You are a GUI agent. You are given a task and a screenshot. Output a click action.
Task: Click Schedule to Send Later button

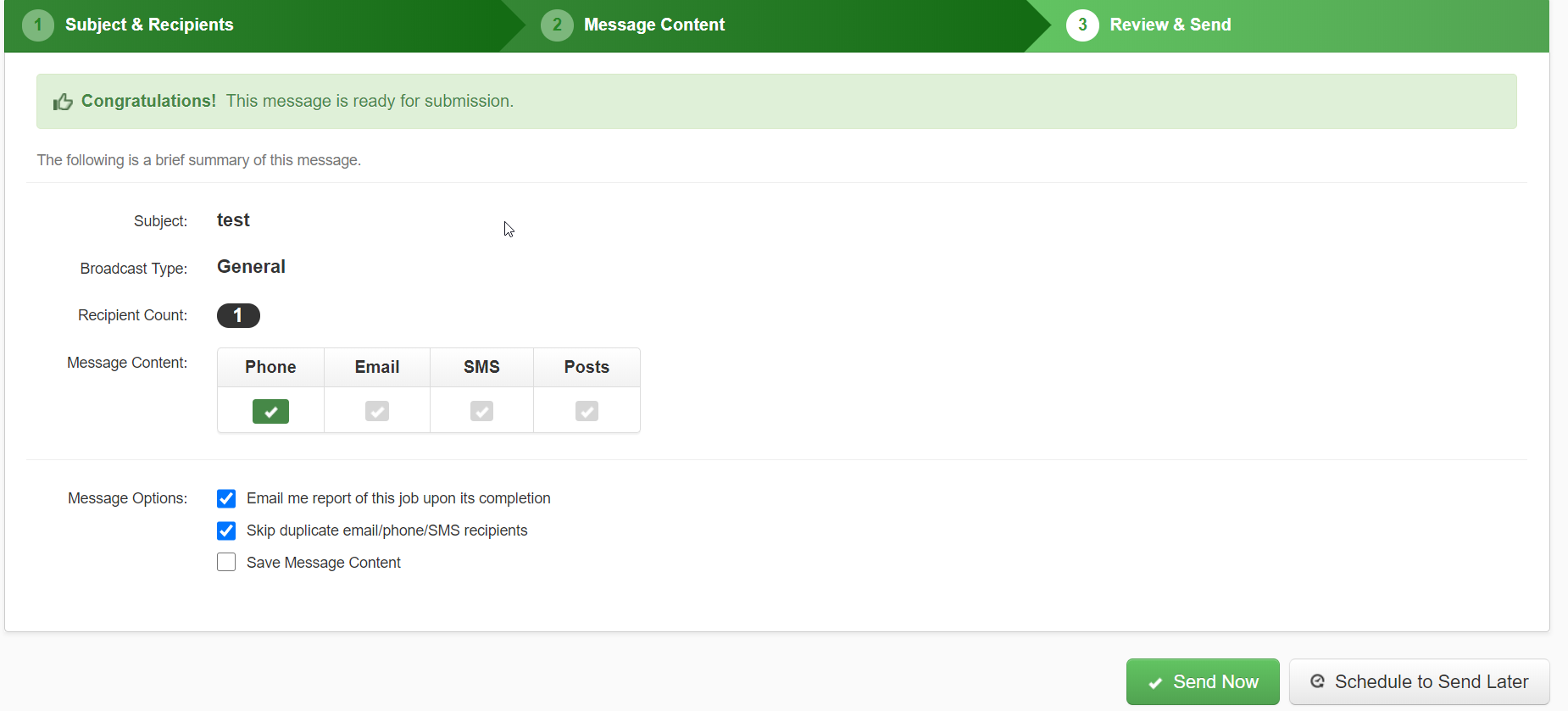[1420, 682]
